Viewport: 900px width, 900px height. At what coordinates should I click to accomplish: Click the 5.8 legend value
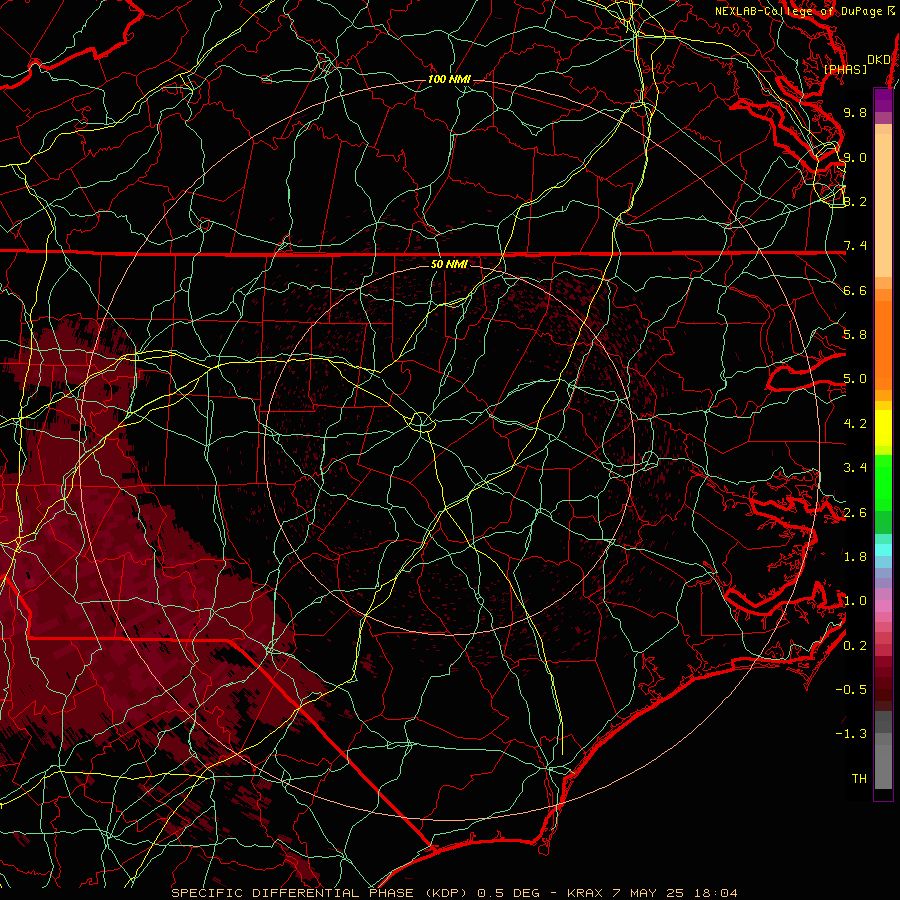point(855,335)
